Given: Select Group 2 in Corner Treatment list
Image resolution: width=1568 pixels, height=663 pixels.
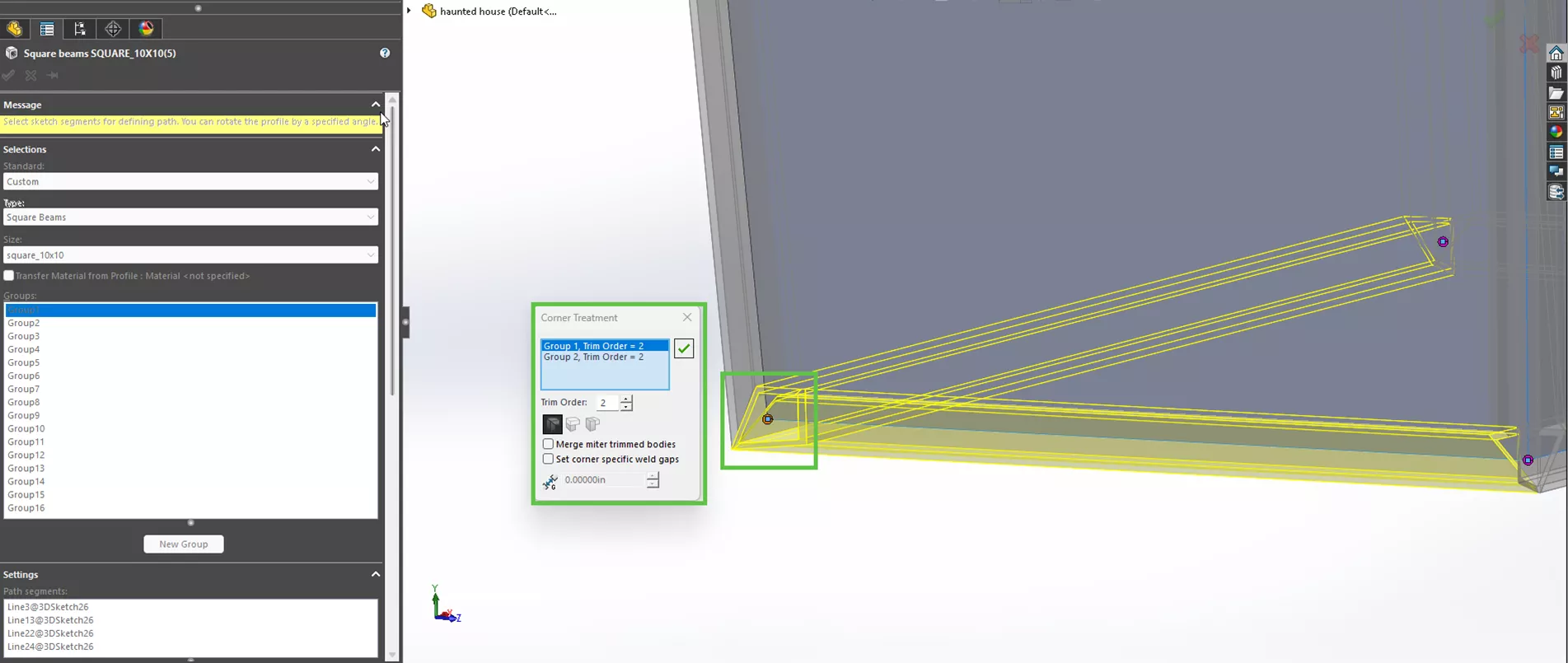Looking at the screenshot, I should coord(593,357).
